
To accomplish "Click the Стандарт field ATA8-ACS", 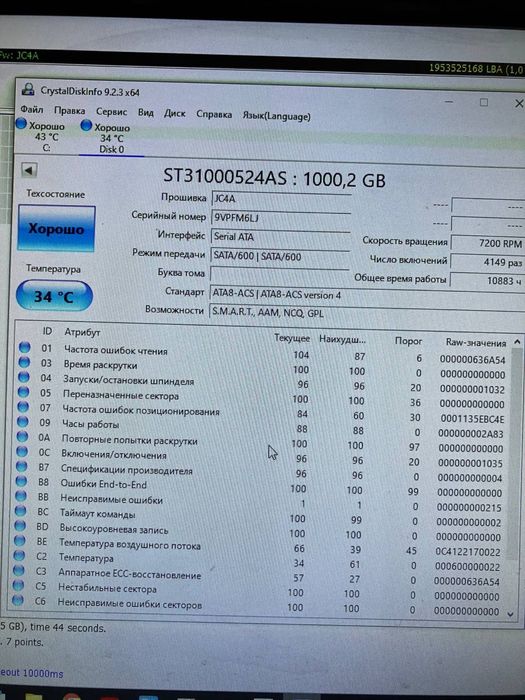I will (366, 295).
